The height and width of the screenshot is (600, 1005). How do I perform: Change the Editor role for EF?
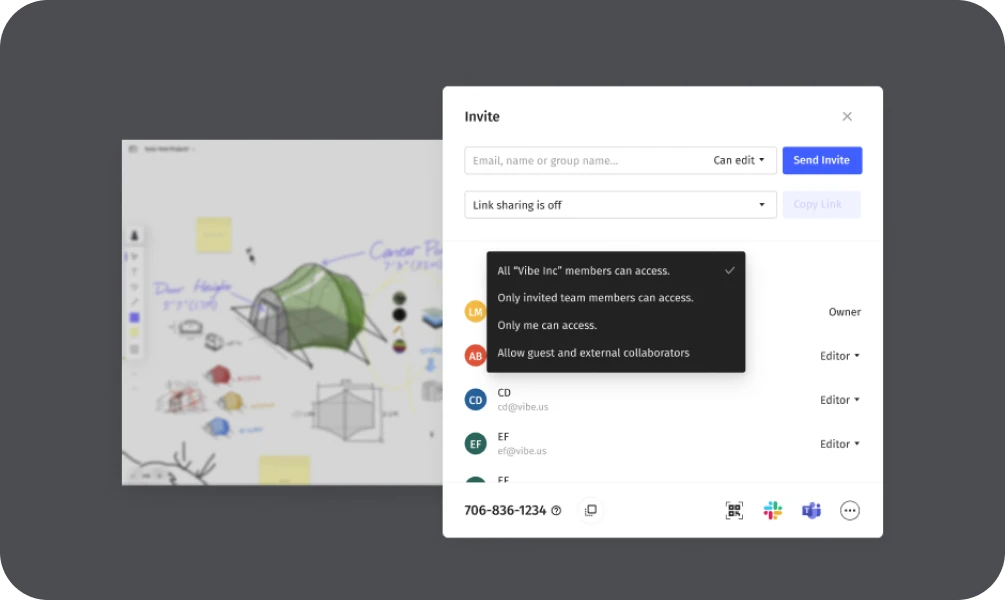point(840,444)
